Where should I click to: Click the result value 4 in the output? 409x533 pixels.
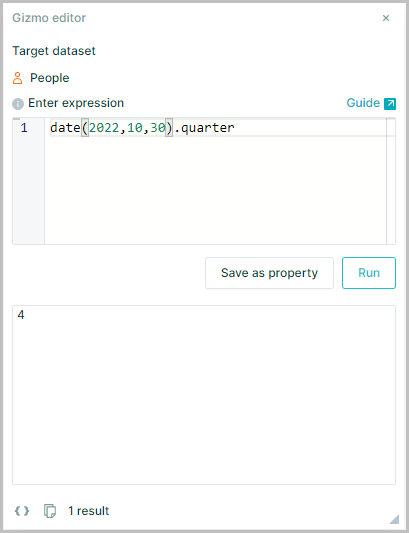coord(21,315)
